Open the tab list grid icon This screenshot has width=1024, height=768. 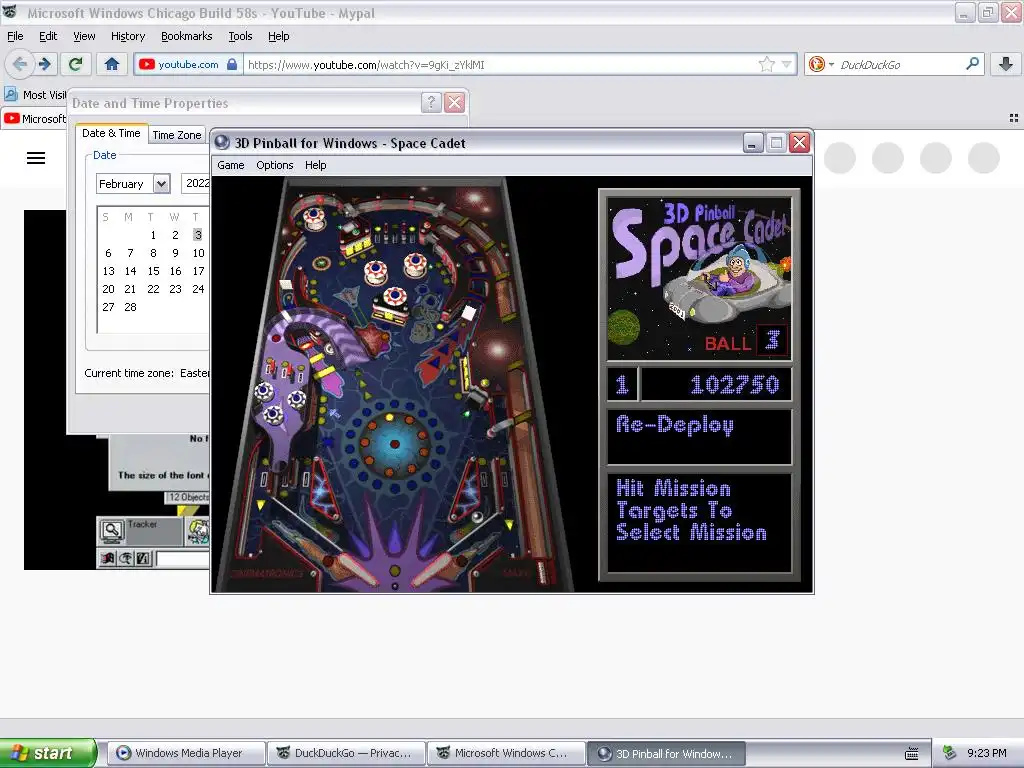coord(1014,118)
